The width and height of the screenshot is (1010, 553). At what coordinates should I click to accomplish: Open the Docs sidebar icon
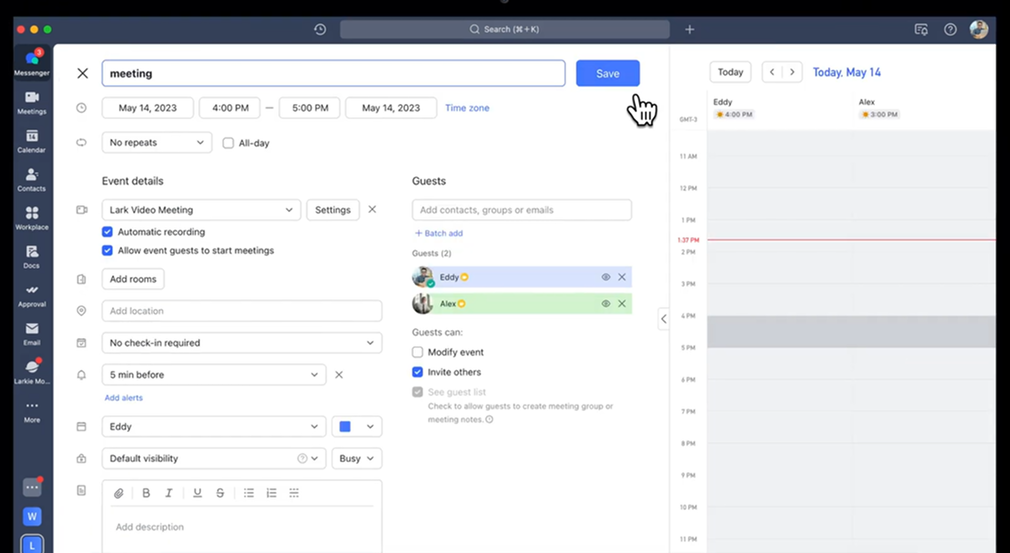click(32, 256)
